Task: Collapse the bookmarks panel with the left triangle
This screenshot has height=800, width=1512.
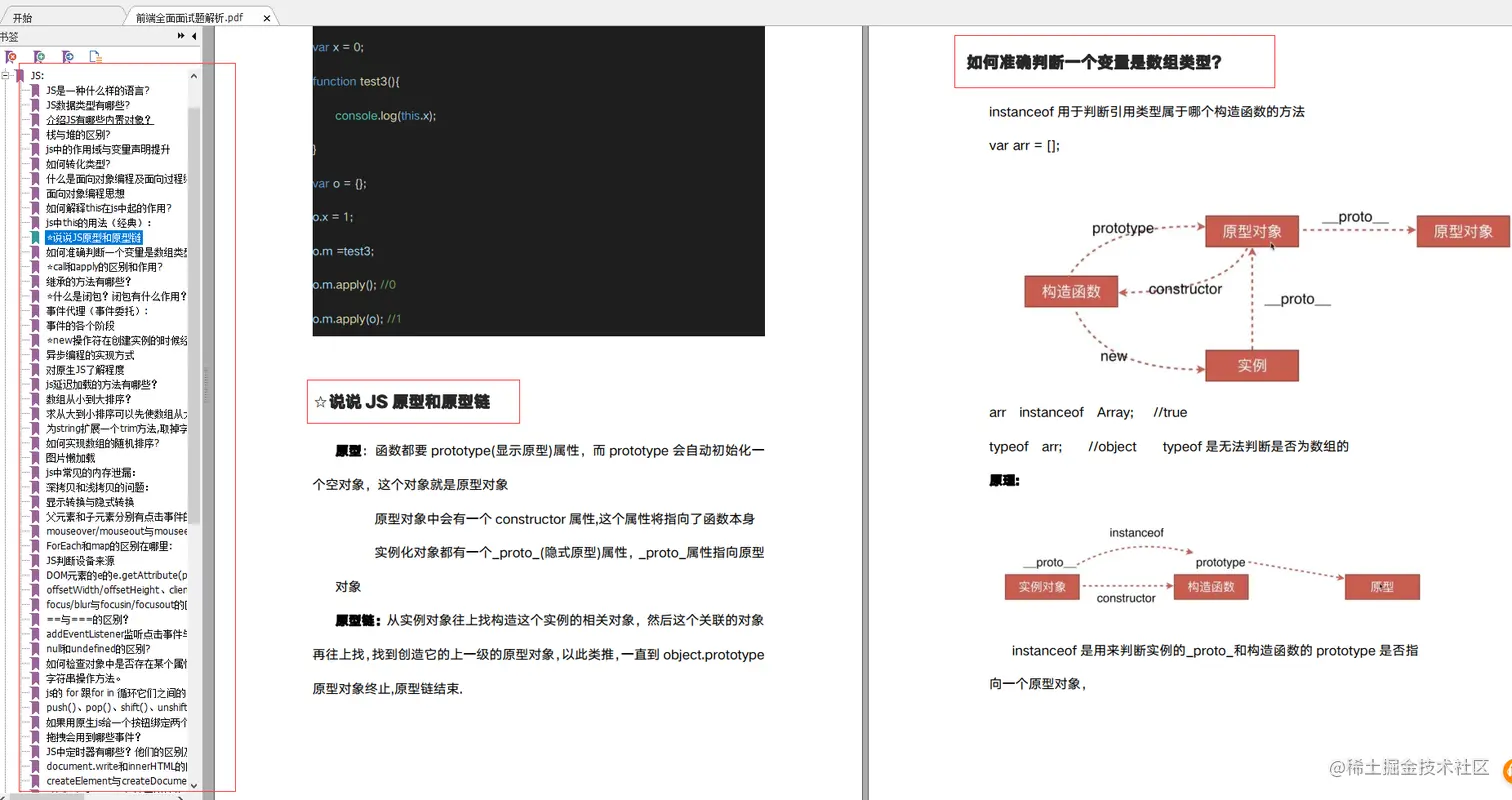Action: (x=194, y=36)
